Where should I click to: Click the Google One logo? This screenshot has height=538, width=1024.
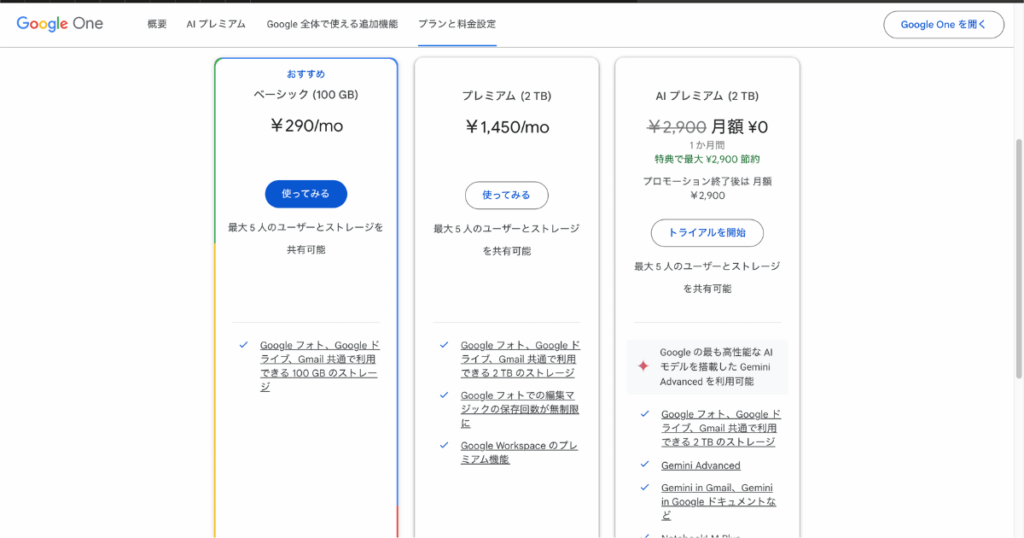(59, 24)
